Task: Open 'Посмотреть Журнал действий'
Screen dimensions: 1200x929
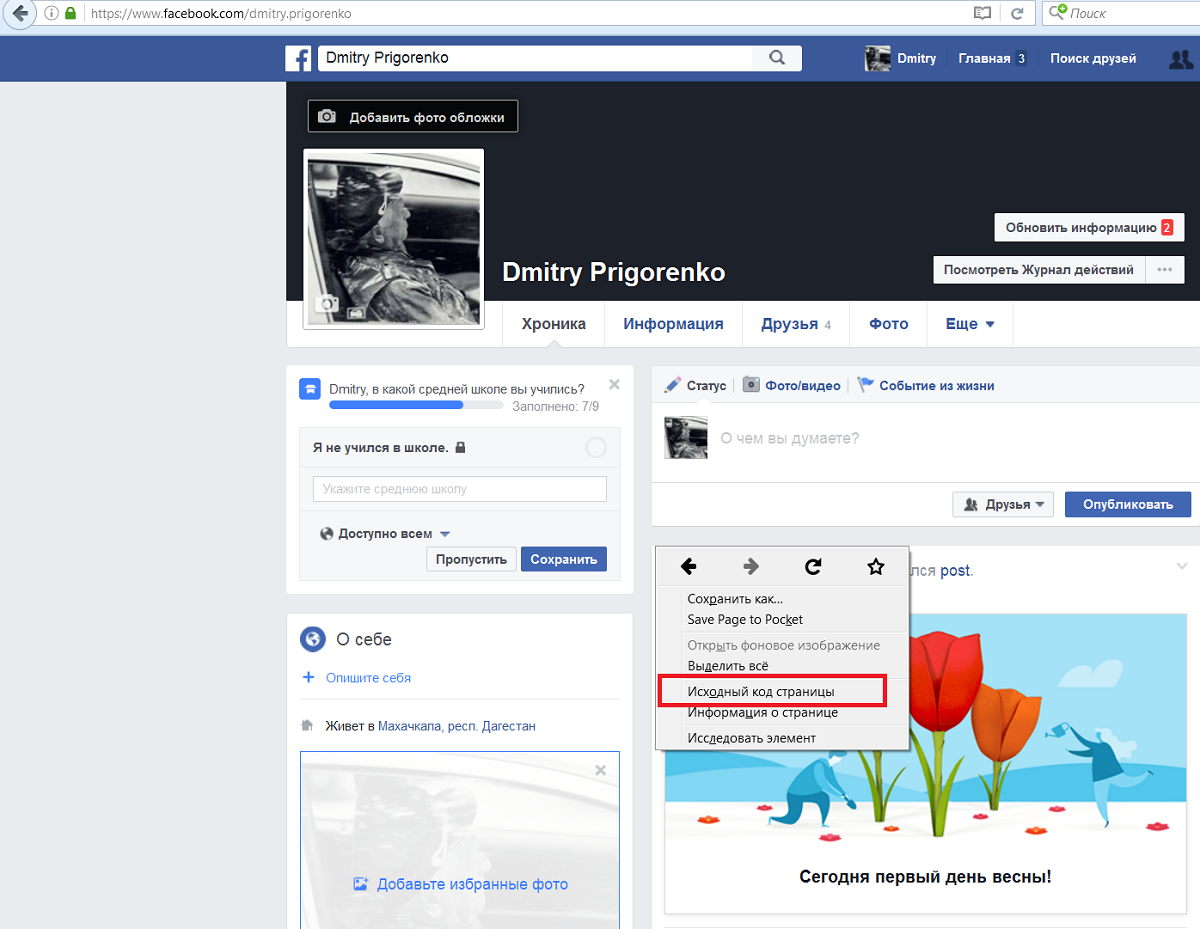Action: (x=1039, y=270)
